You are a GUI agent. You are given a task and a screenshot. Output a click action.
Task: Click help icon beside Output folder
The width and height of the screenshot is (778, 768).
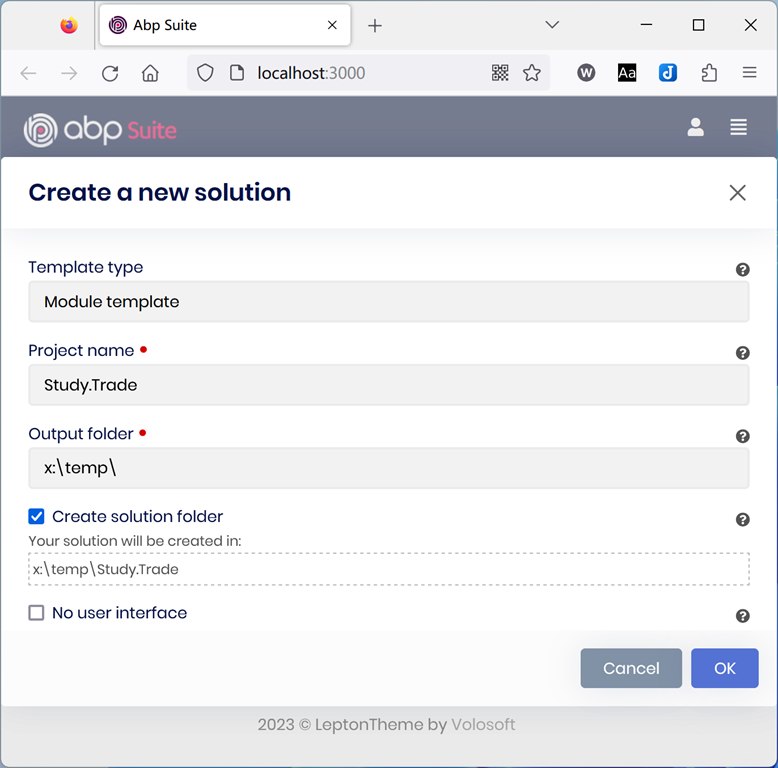743,436
